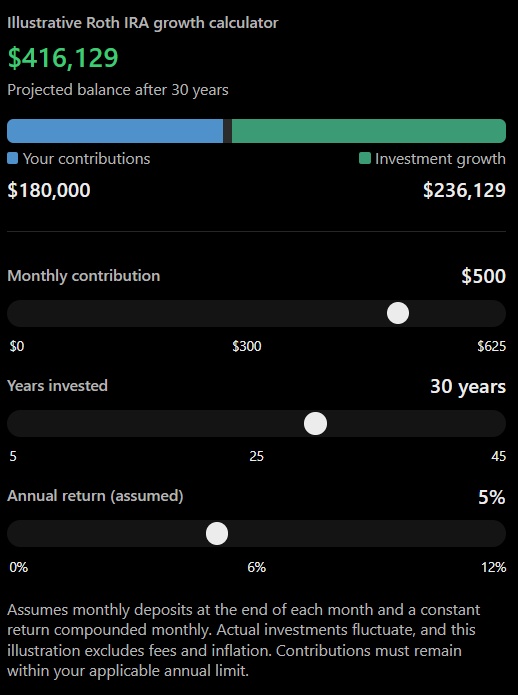Click the $180,000 contributions amount
Image resolution: width=518 pixels, height=695 pixels.
[x=49, y=190]
